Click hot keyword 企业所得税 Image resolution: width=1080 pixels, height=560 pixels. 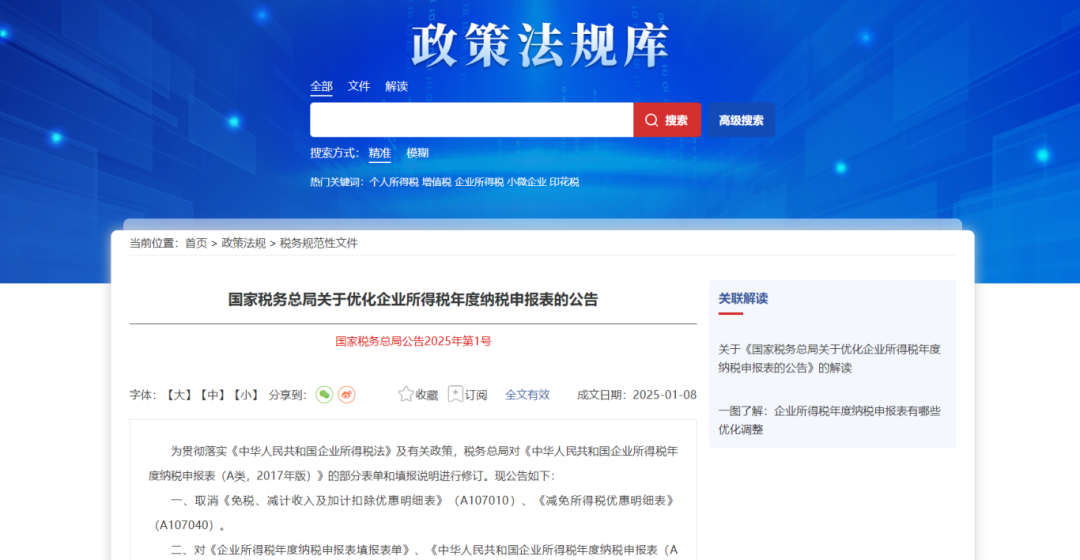pyautogui.click(x=479, y=182)
